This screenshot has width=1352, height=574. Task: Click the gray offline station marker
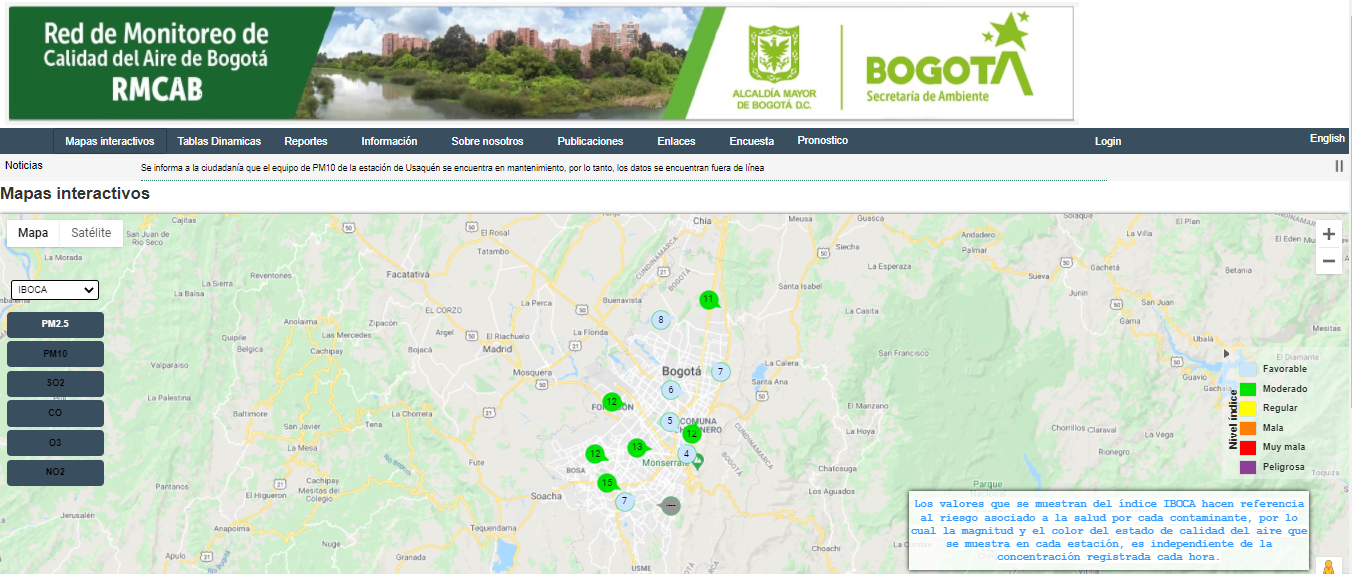(670, 506)
